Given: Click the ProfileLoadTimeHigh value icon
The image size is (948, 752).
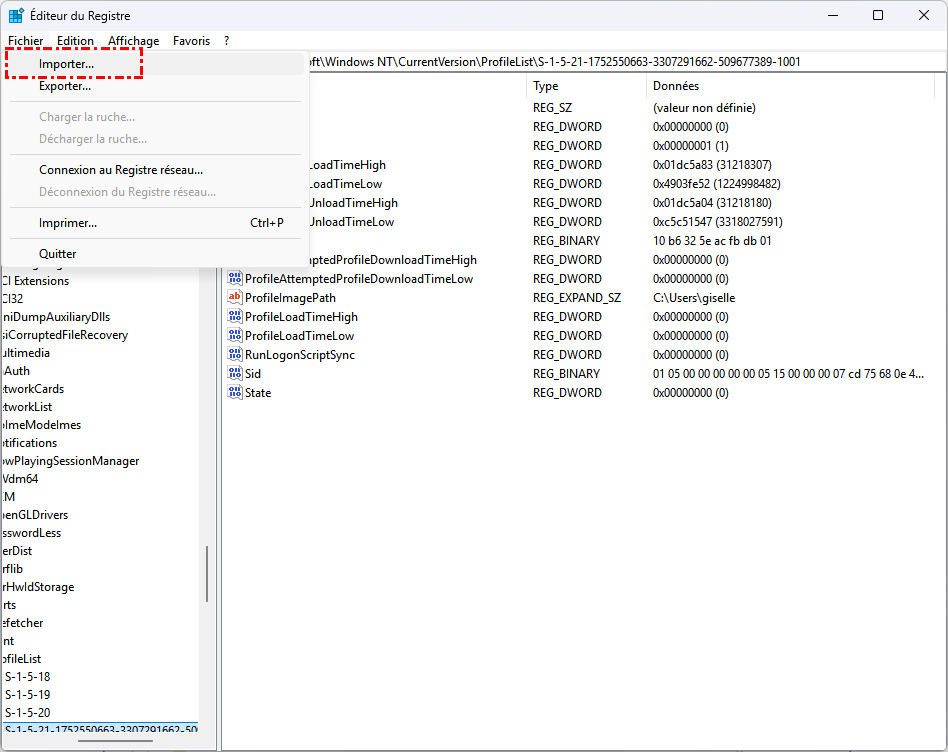Looking at the screenshot, I should click(235, 317).
